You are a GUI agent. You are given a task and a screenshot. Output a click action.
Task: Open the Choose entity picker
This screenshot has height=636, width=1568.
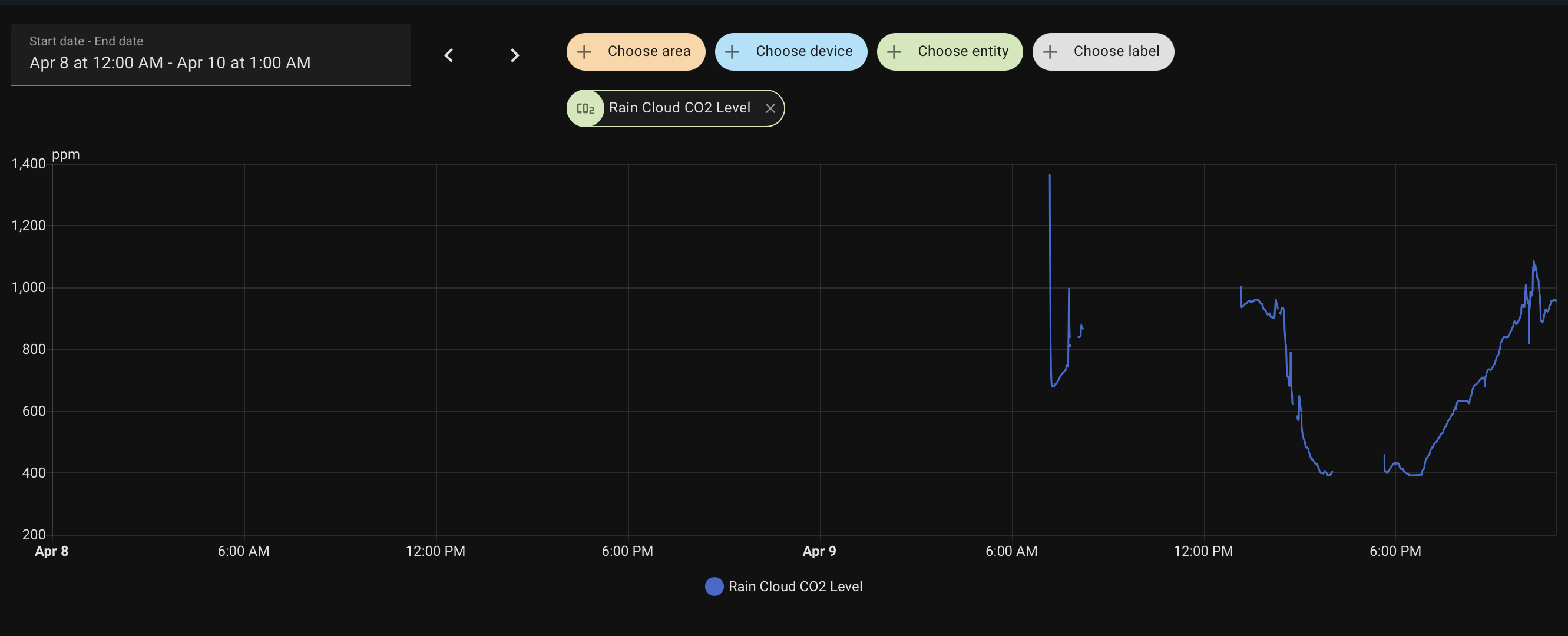pos(962,52)
